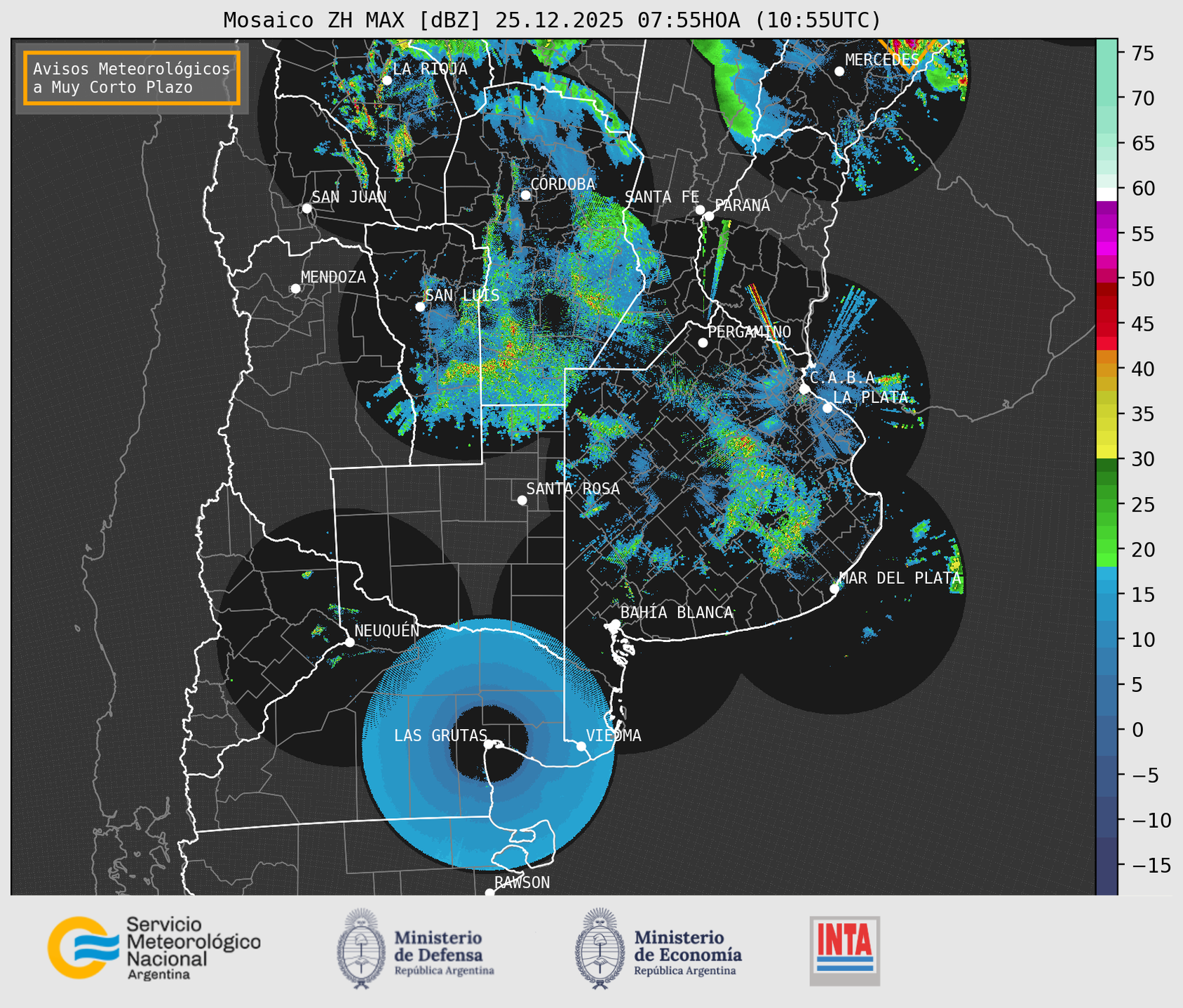The width and height of the screenshot is (1183, 1008).
Task: Select the NEUQUÉN city label
Action: click(x=386, y=630)
